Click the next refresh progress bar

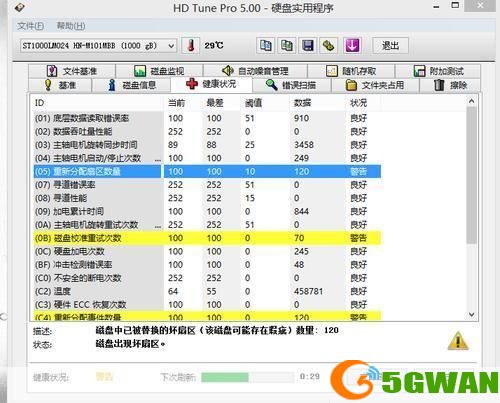[x=247, y=377]
